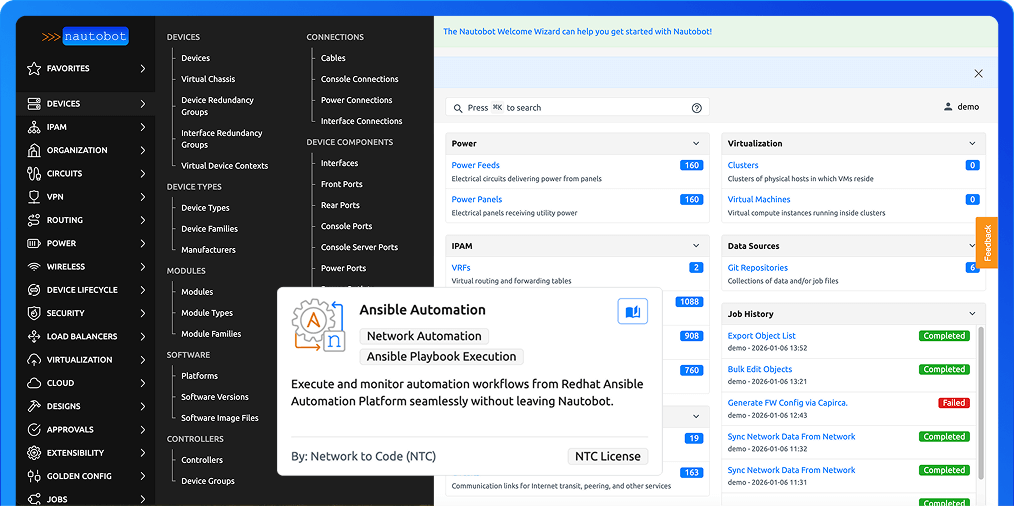
Task: Open the Ansible Automation documentation book icon
Action: tap(632, 312)
